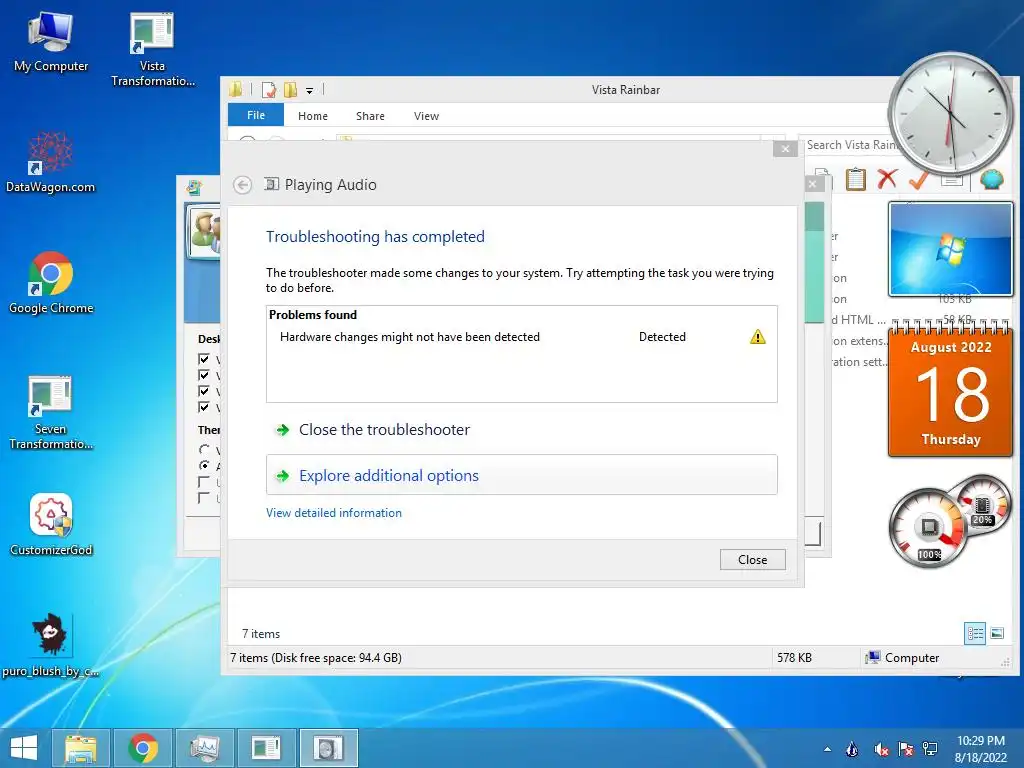Open the Customize Quick Access Toolbar dropdown
This screenshot has height=768, width=1024.
pyautogui.click(x=310, y=91)
